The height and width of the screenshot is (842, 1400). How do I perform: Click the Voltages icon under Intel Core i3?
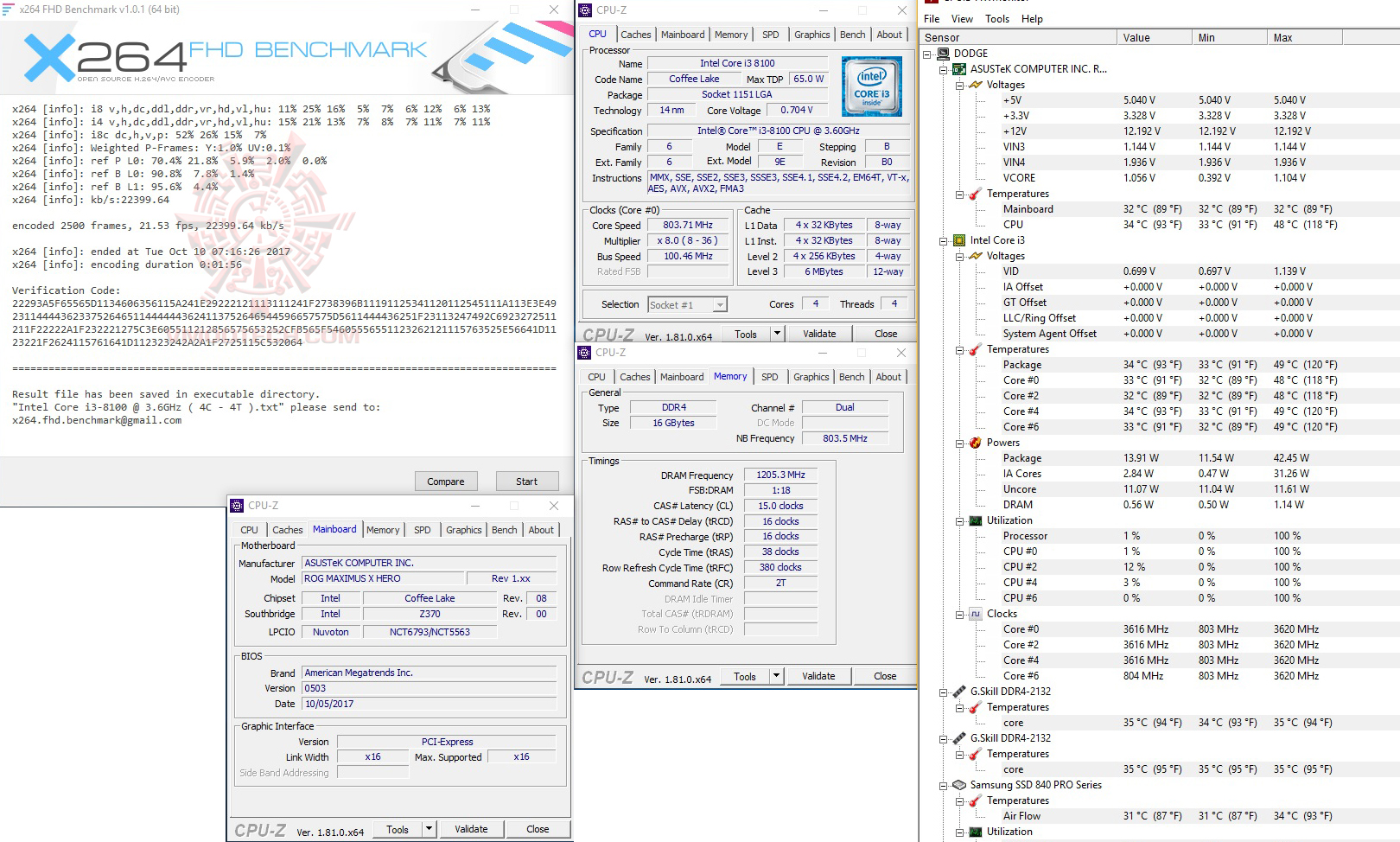[x=976, y=256]
